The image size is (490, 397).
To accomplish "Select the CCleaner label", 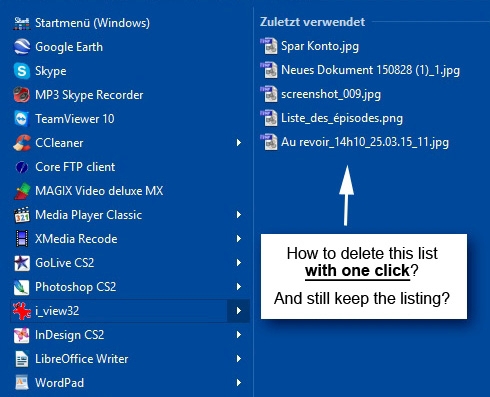I will click(59, 143).
